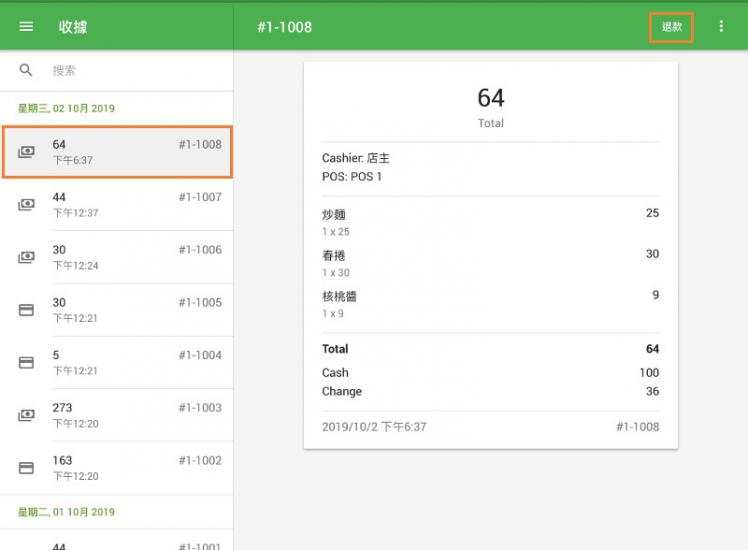Click card icon of receipt #1-1004

click(x=26, y=363)
